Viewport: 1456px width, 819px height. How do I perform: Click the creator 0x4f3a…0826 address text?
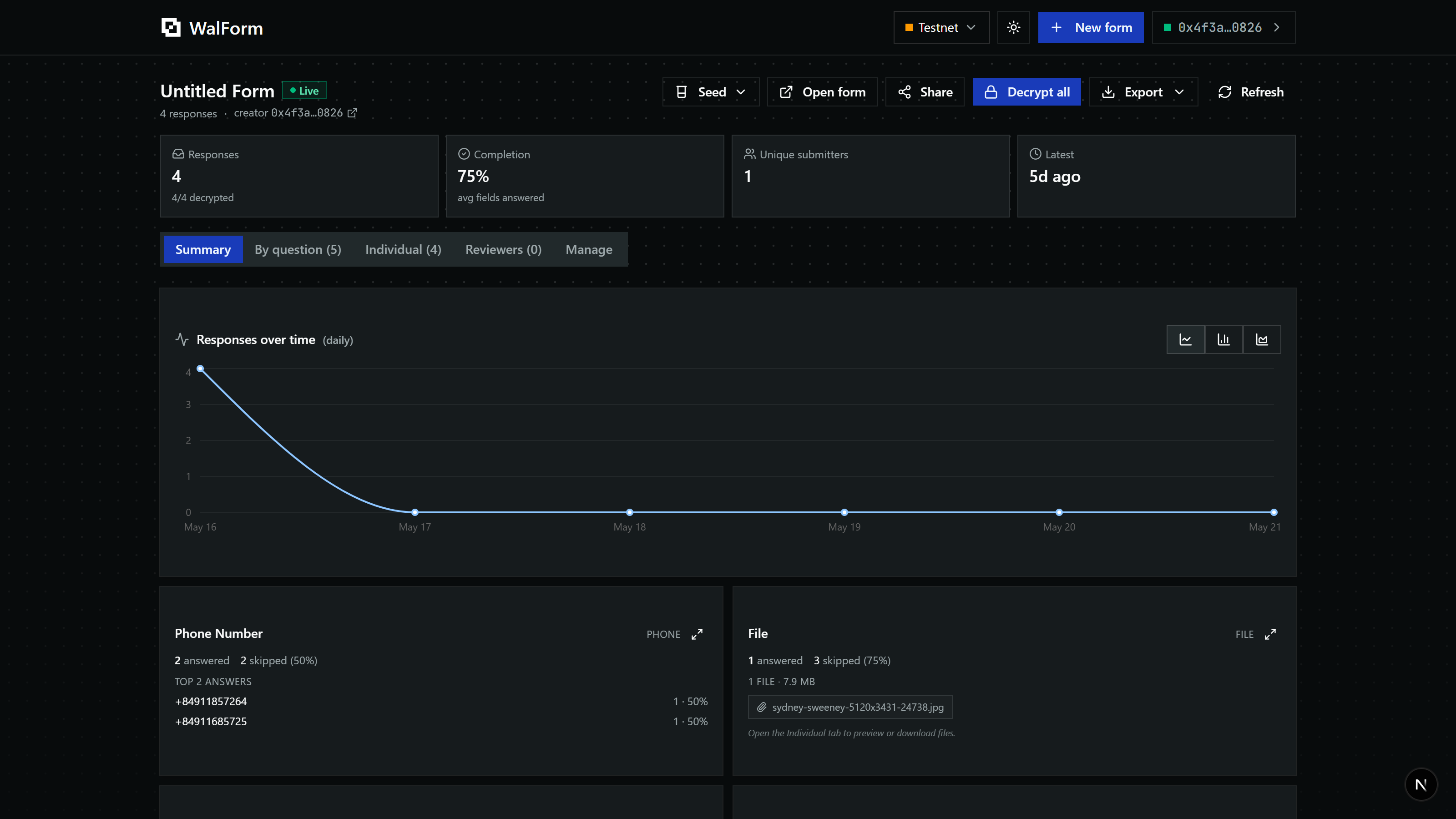coord(288,113)
